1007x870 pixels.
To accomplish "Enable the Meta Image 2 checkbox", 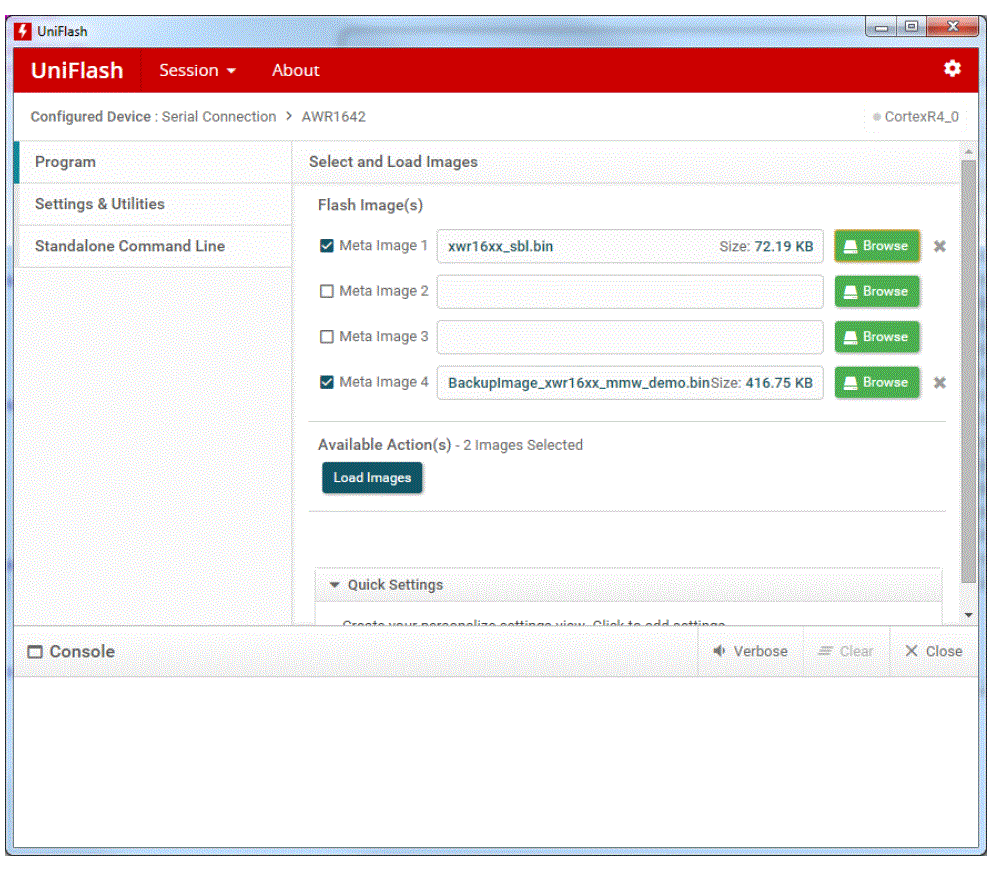I will coord(327,291).
